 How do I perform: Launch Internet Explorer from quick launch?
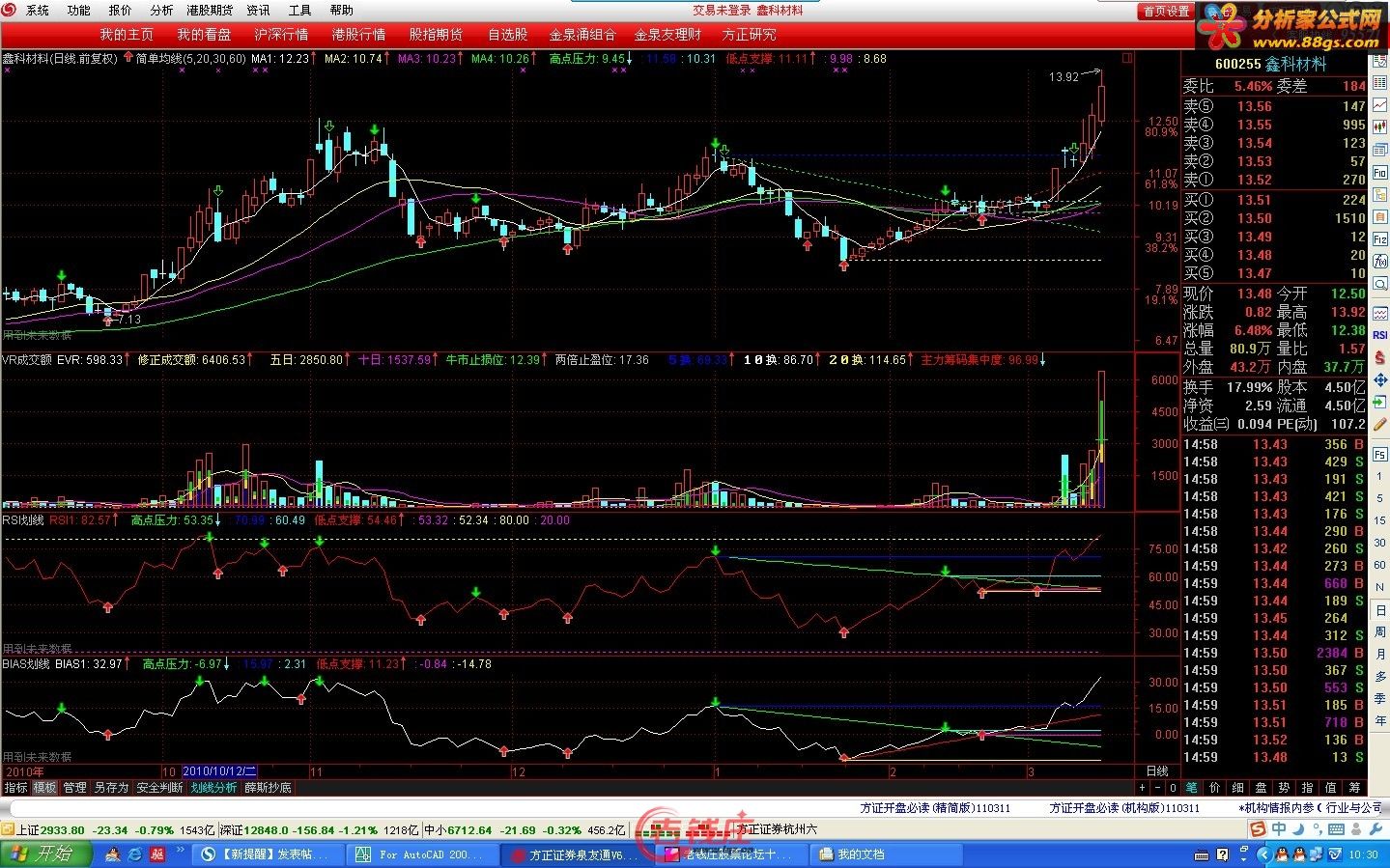[x=134, y=854]
